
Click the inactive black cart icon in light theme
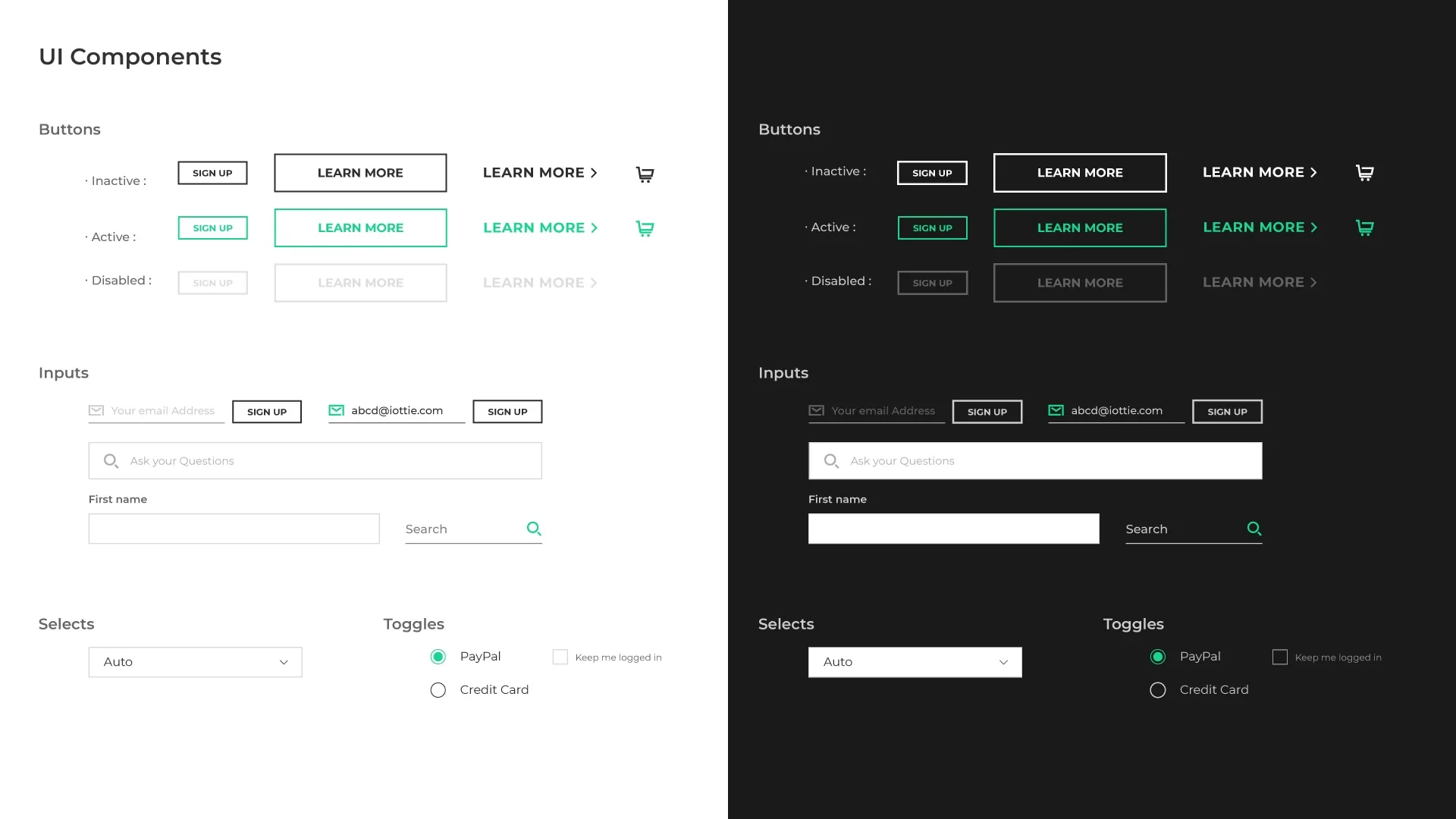pyautogui.click(x=645, y=174)
